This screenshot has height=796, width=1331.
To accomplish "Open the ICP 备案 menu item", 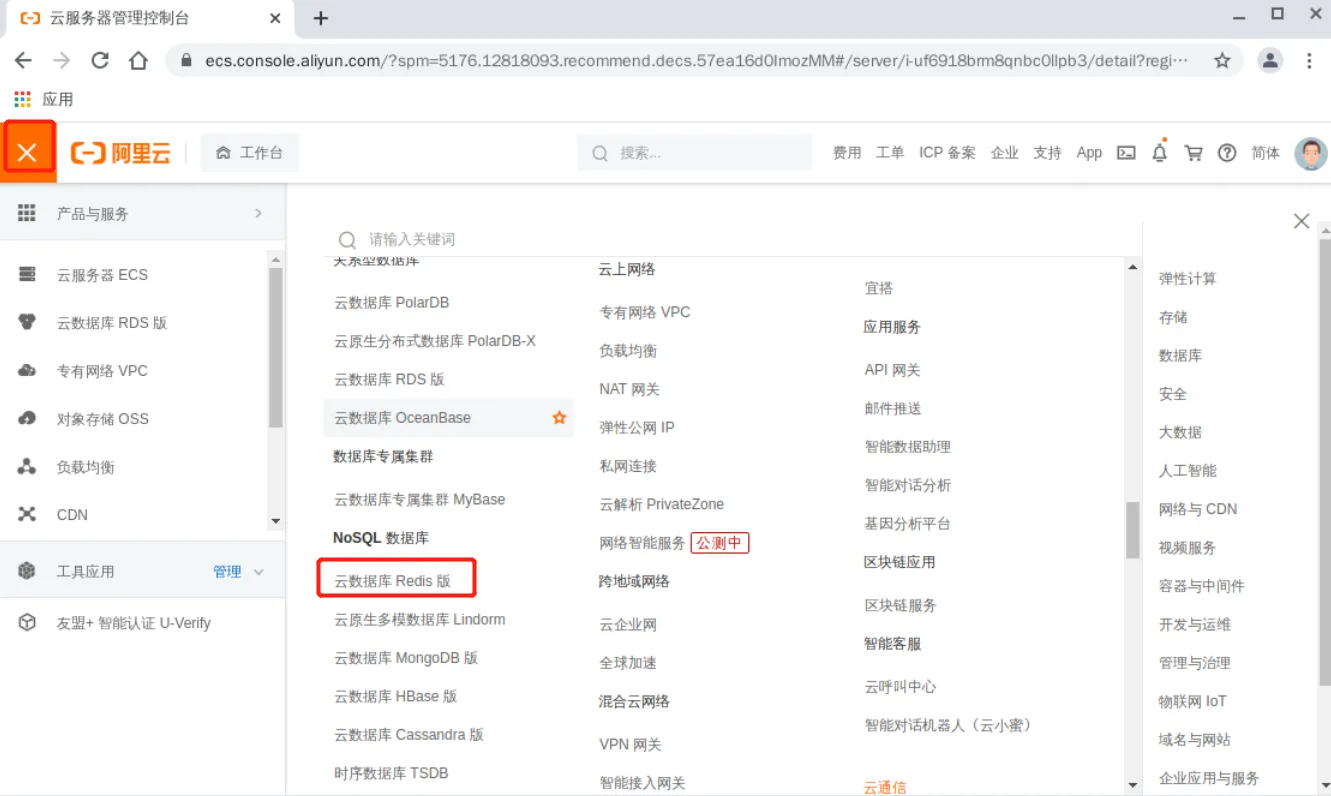I will 948,153.
